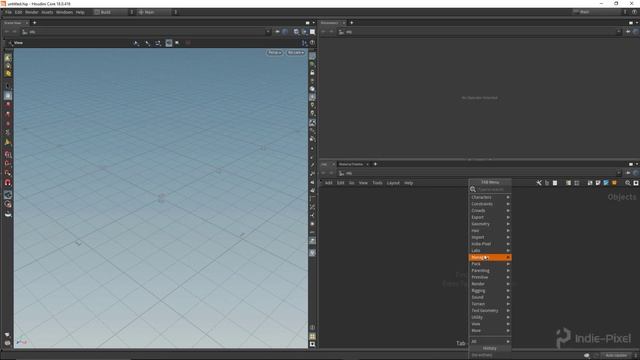Image resolution: width=640 pixels, height=360 pixels.
Task: Toggle the grid display icon at bottom of right viewport toolbar
Action: pos(312,336)
